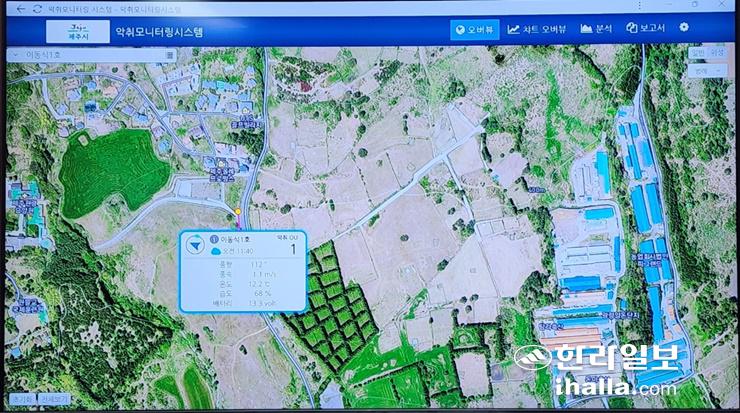Open the 보고서 report tab
The image size is (740, 413).
(x=646, y=29)
